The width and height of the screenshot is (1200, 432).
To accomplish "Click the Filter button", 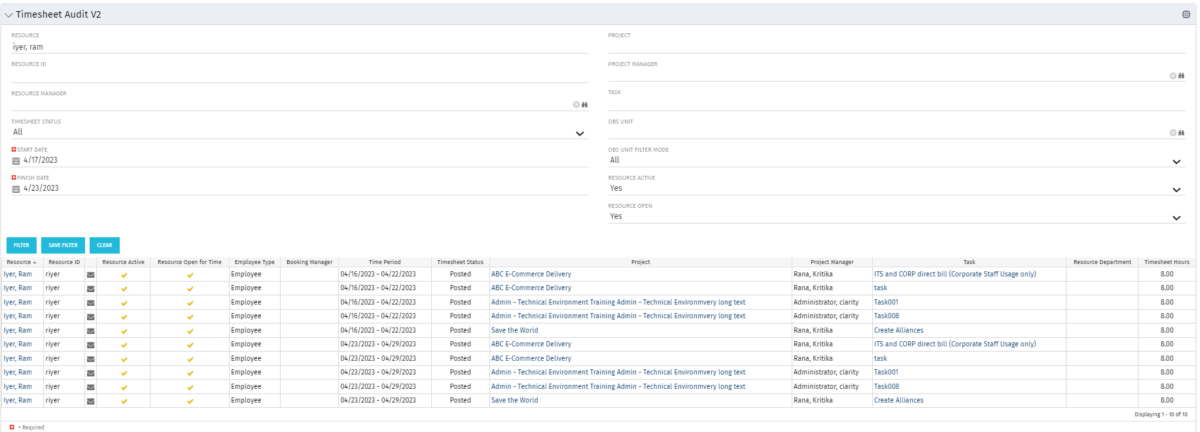I will click(21, 244).
